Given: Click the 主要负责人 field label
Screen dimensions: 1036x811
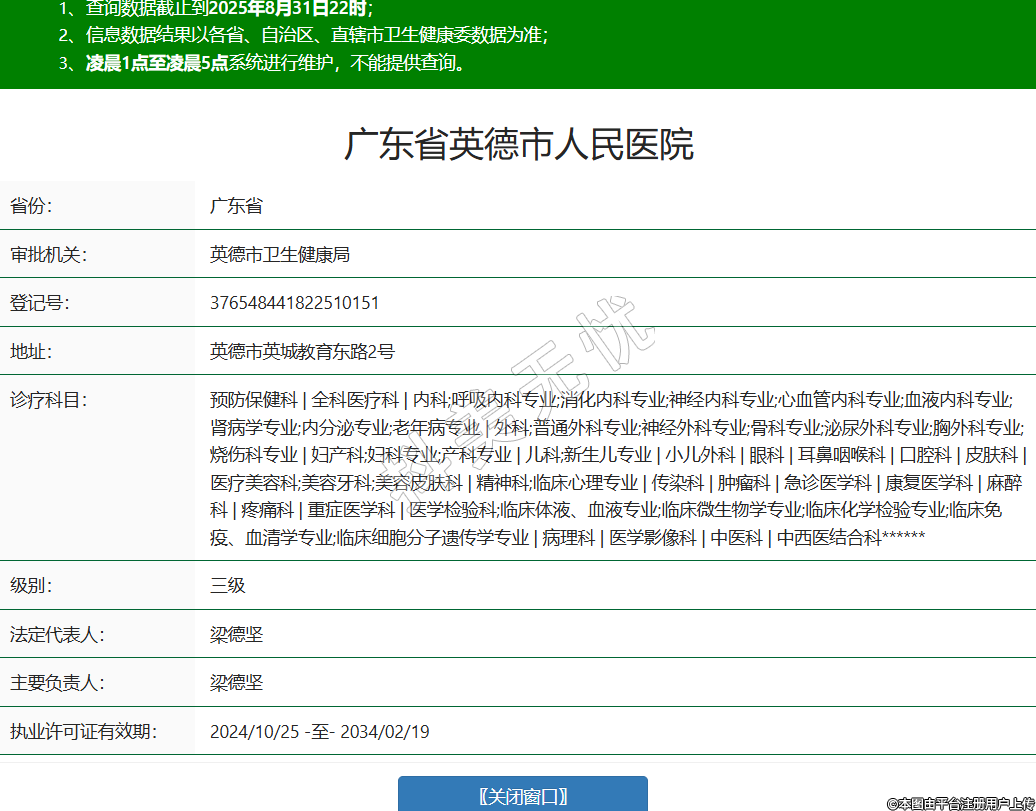Looking at the screenshot, I should click(x=57, y=683).
